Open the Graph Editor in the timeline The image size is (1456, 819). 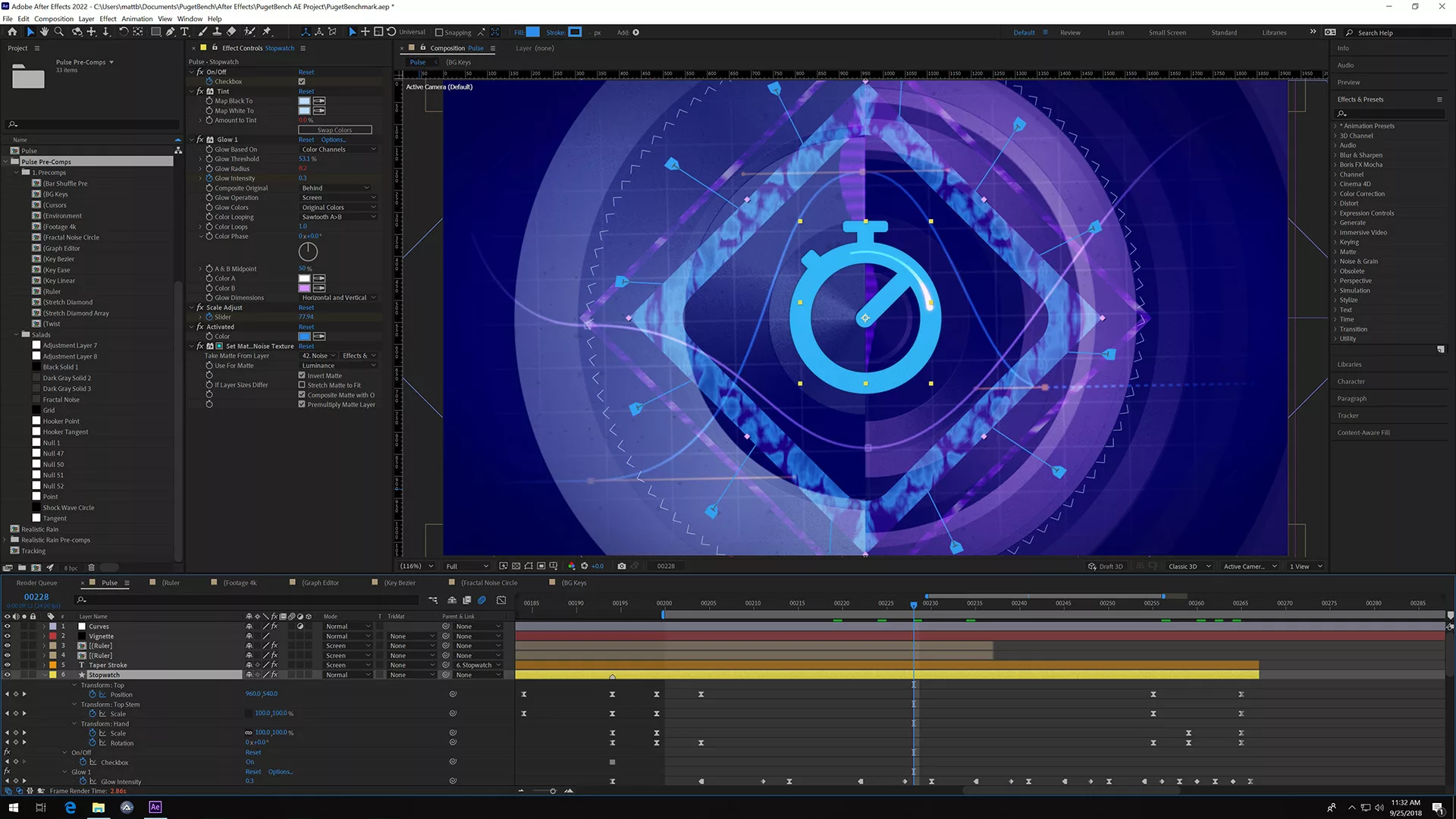[x=500, y=600]
